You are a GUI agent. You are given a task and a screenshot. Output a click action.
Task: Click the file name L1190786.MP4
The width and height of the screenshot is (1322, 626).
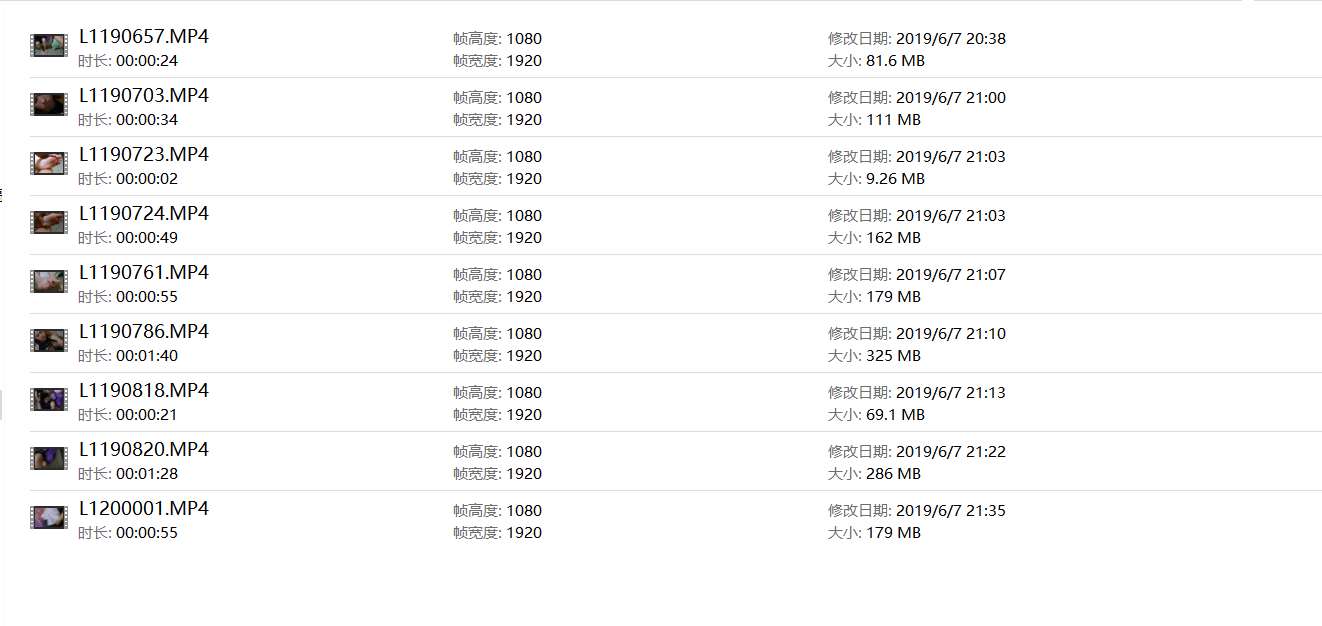click(144, 332)
